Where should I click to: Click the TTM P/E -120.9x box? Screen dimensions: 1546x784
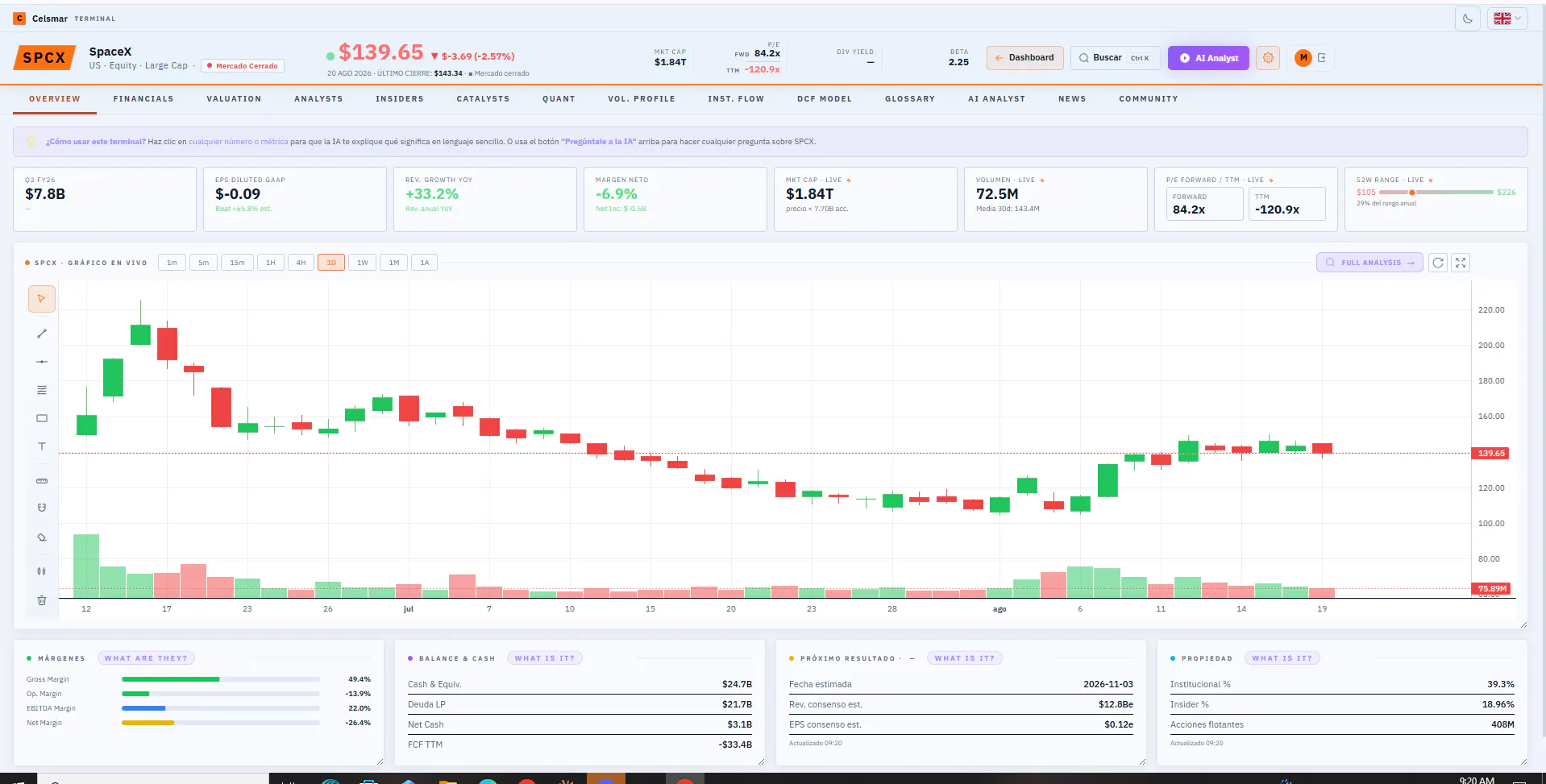coord(1287,204)
